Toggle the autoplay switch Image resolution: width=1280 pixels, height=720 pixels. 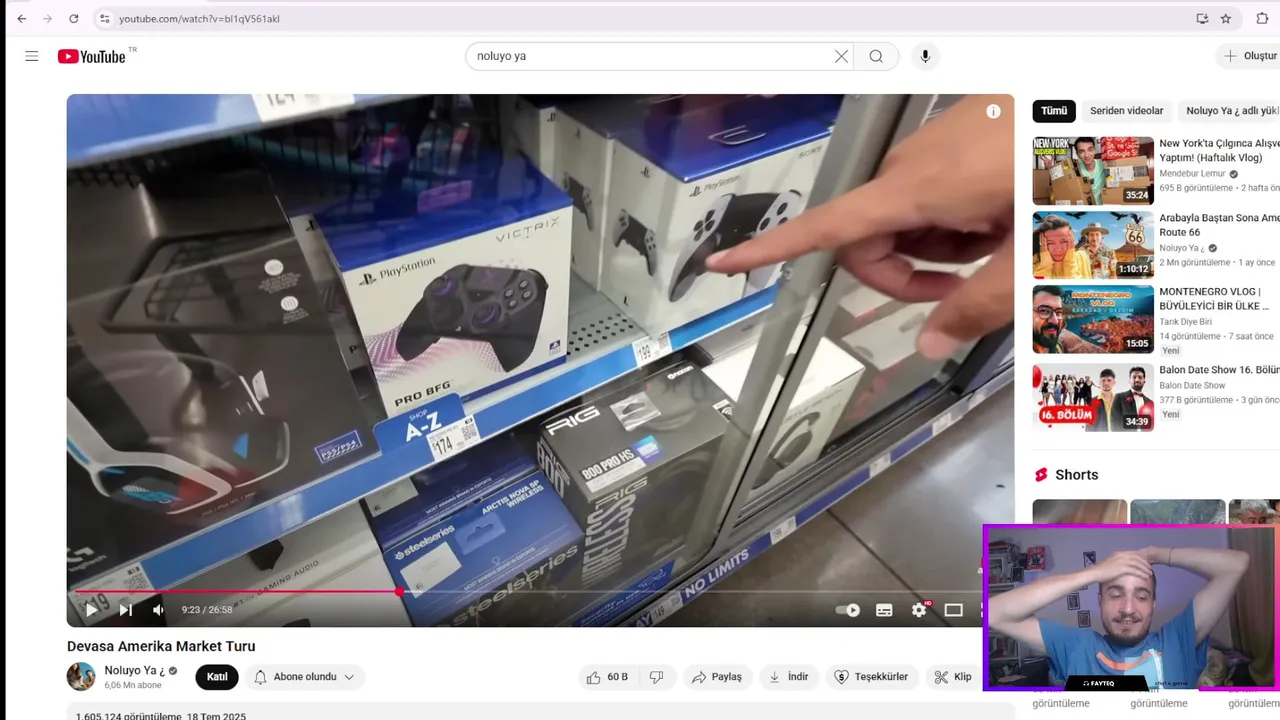click(848, 610)
